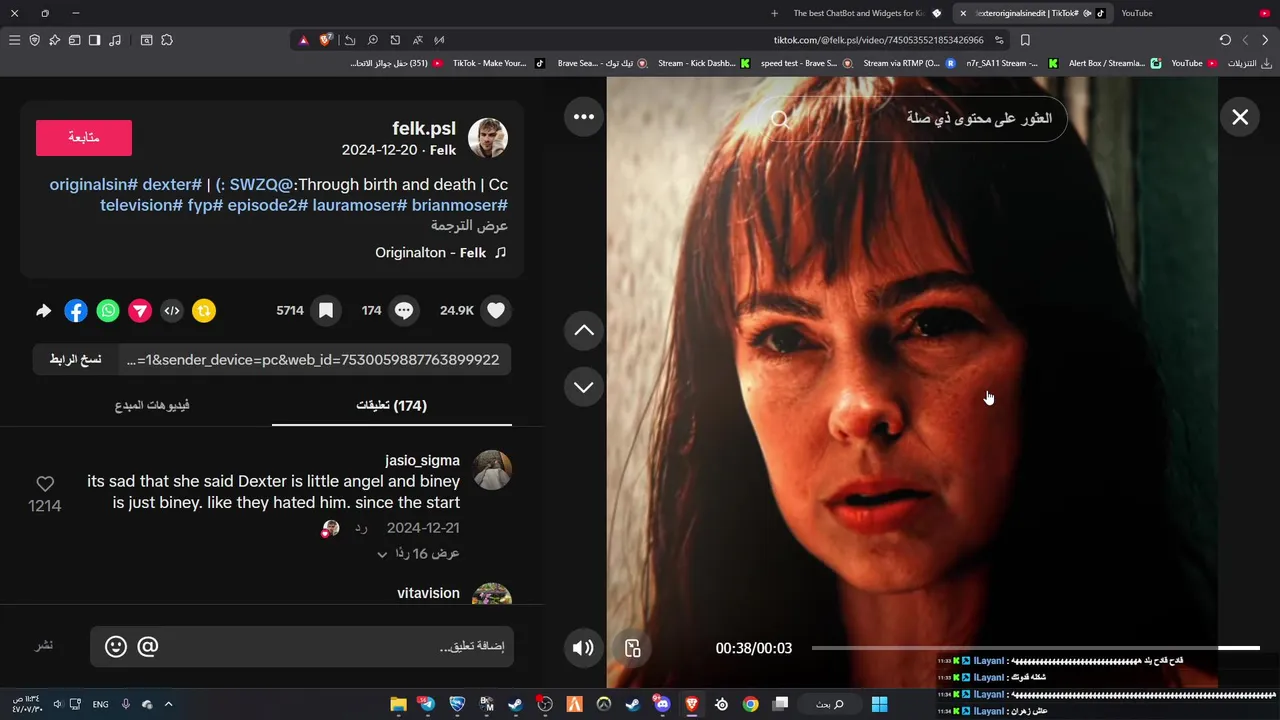Select the فيديوهات المبدع creator videos tab

[152, 405]
